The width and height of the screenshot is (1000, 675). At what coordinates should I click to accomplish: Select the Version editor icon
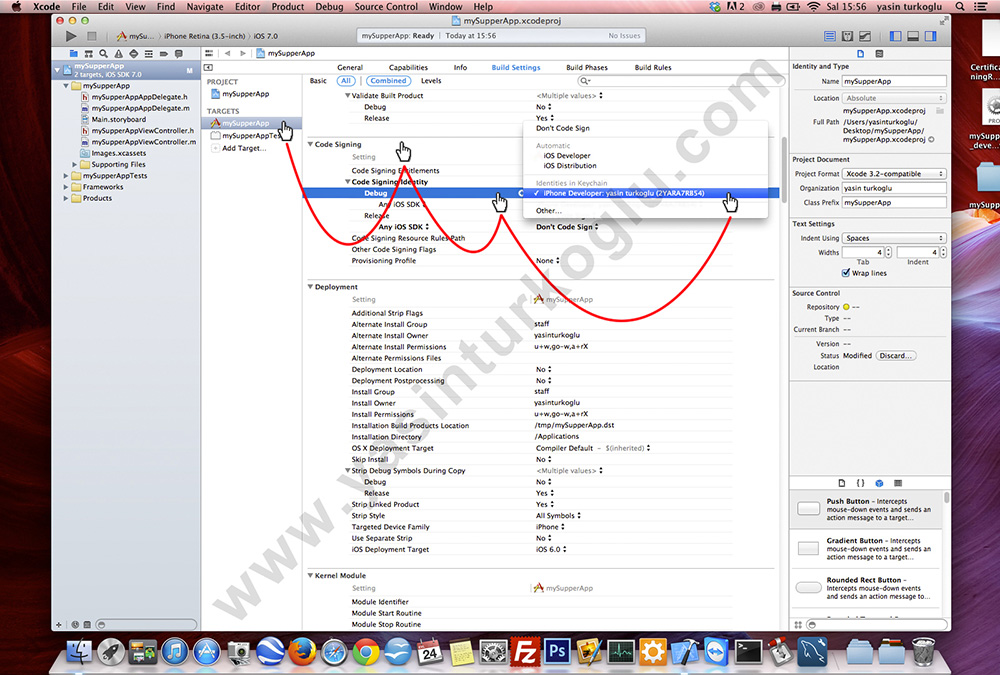865,36
